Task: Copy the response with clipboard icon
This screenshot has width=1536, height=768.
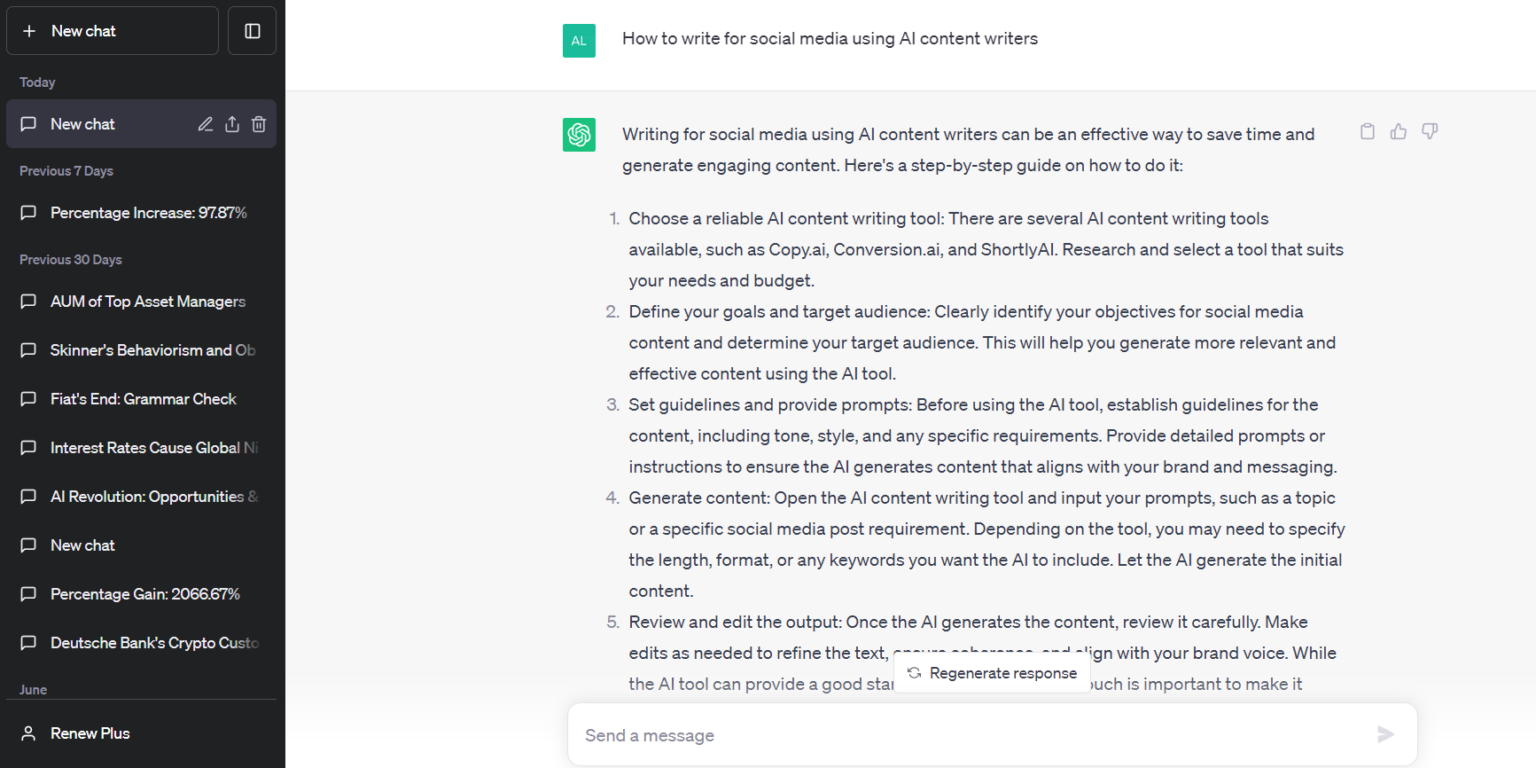Action: tap(1367, 131)
